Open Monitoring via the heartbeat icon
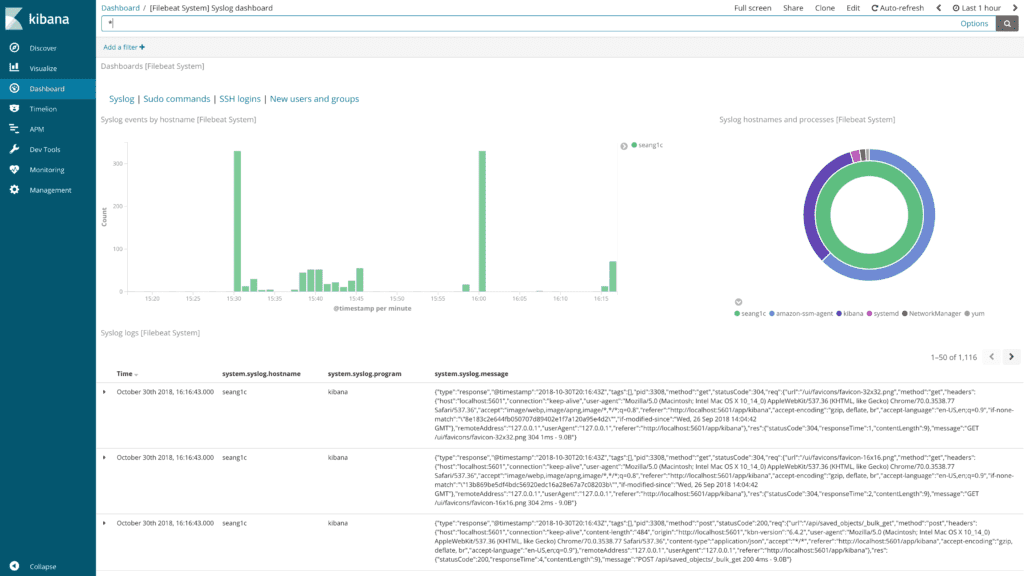1024x576 pixels. [x=14, y=169]
